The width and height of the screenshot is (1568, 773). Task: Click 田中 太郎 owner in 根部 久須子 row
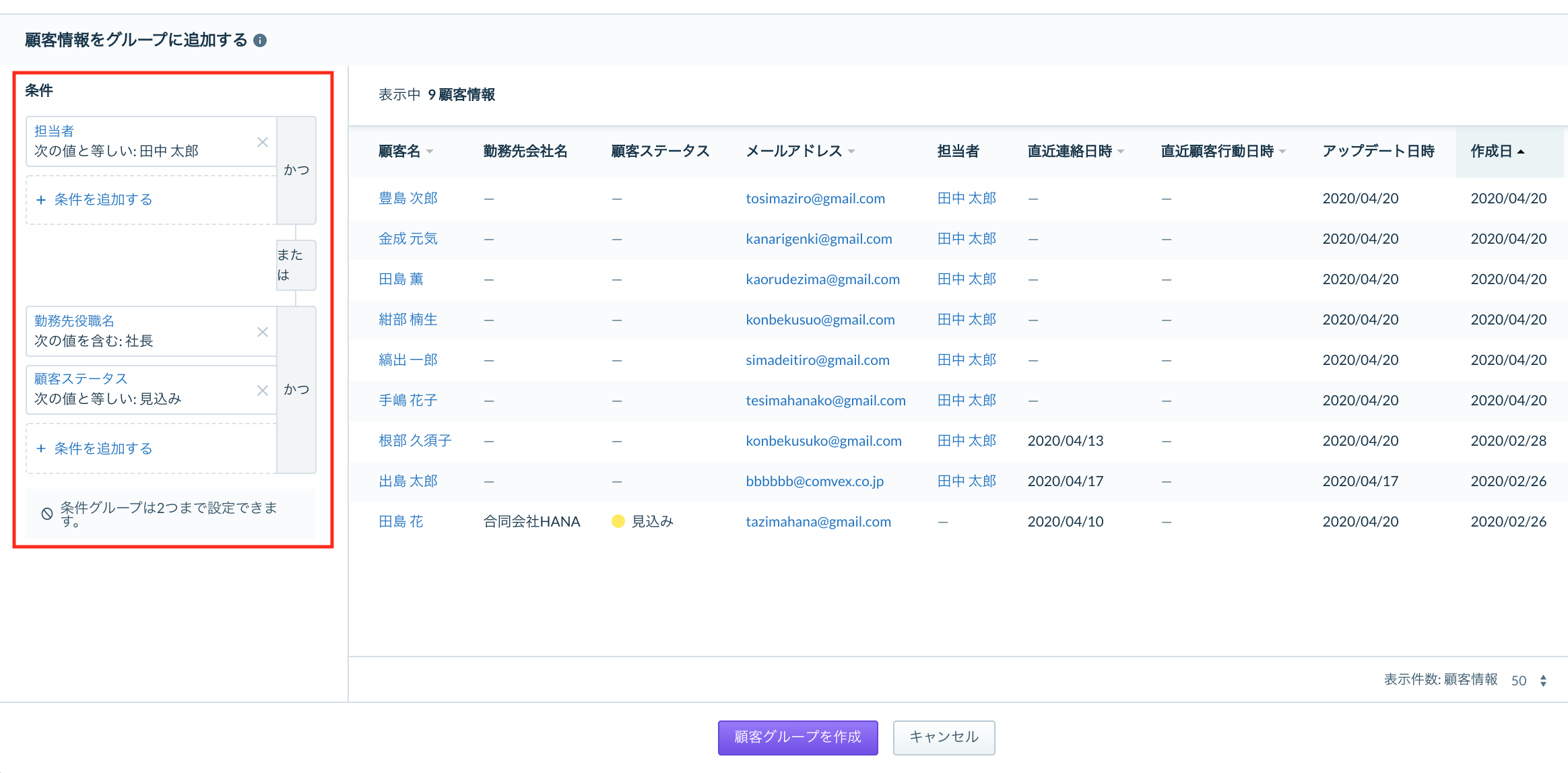tap(967, 441)
